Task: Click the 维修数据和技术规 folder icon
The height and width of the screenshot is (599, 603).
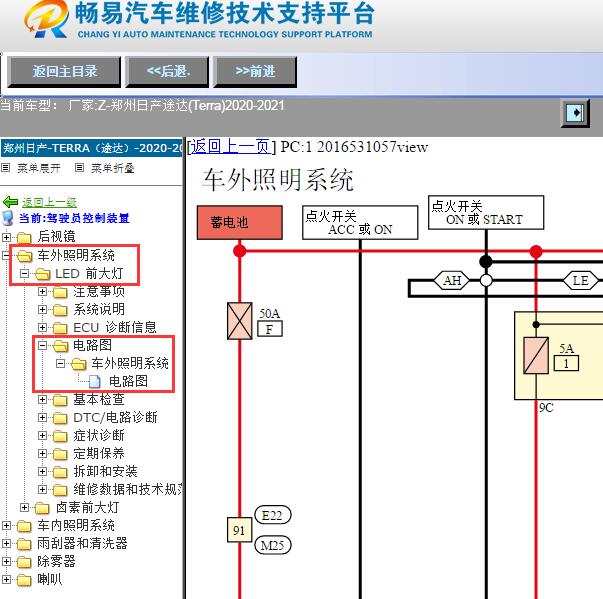Action: (x=60, y=490)
